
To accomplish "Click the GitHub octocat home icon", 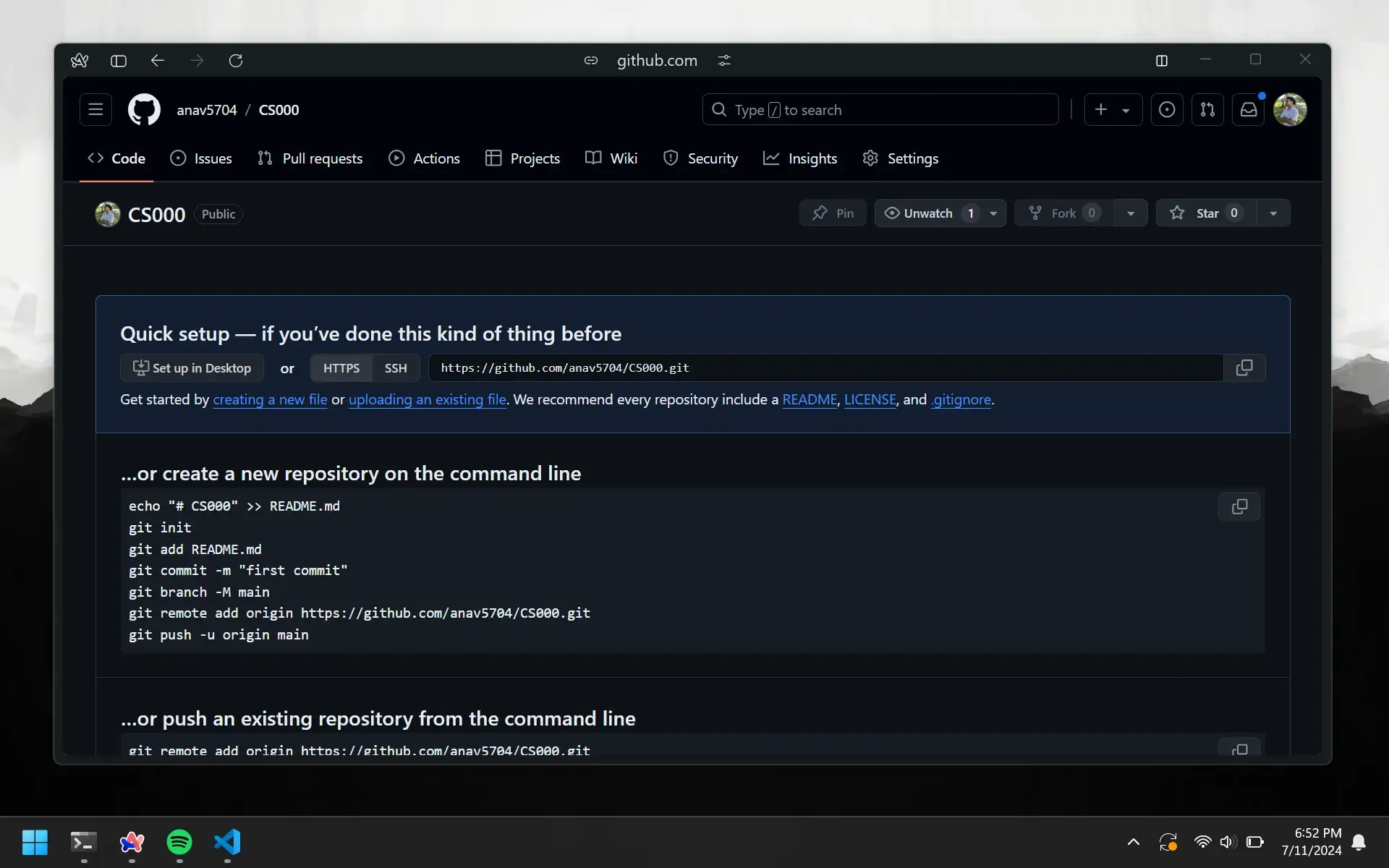I will click(x=143, y=109).
